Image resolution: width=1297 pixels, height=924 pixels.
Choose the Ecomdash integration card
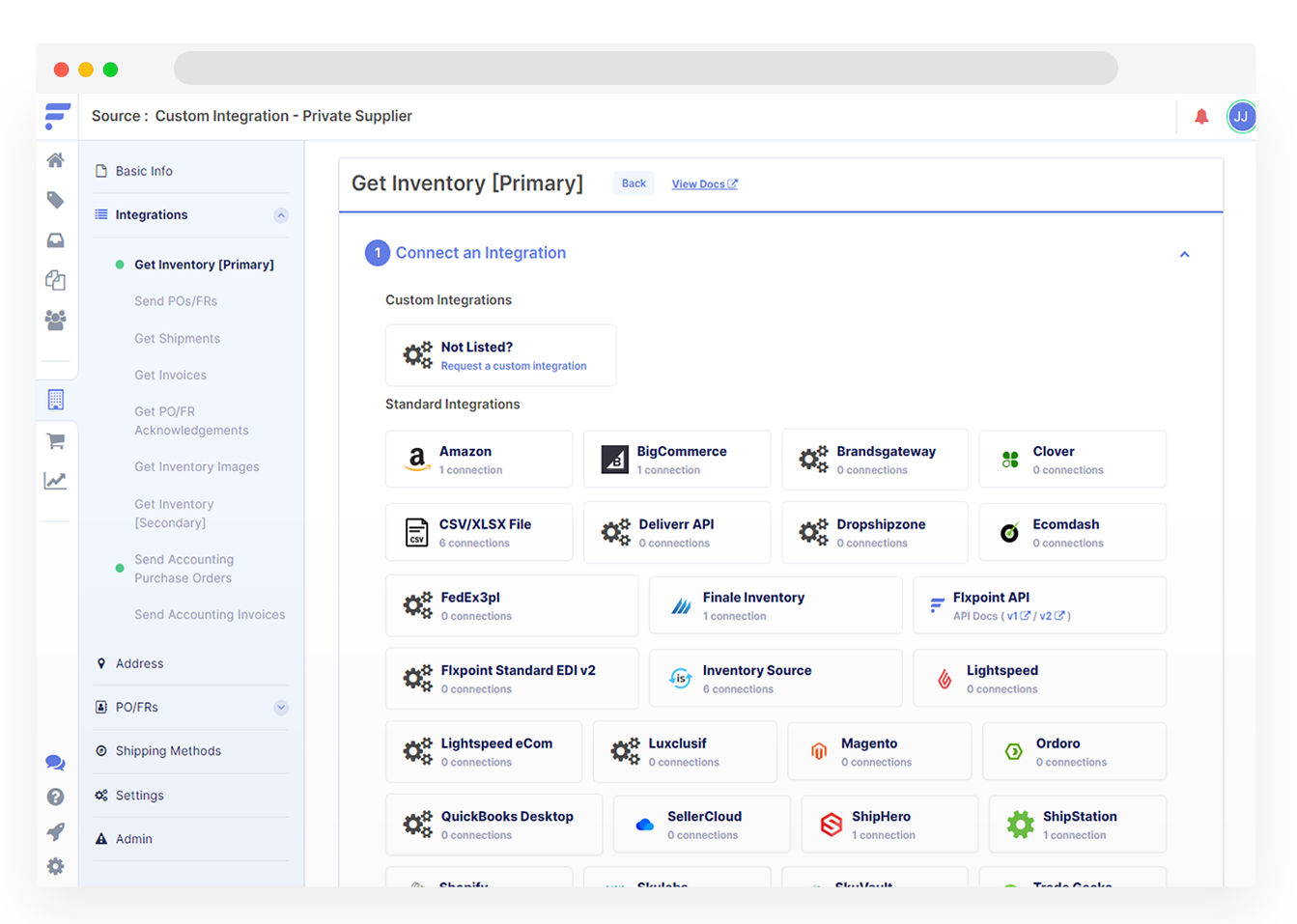pyautogui.click(x=1072, y=532)
